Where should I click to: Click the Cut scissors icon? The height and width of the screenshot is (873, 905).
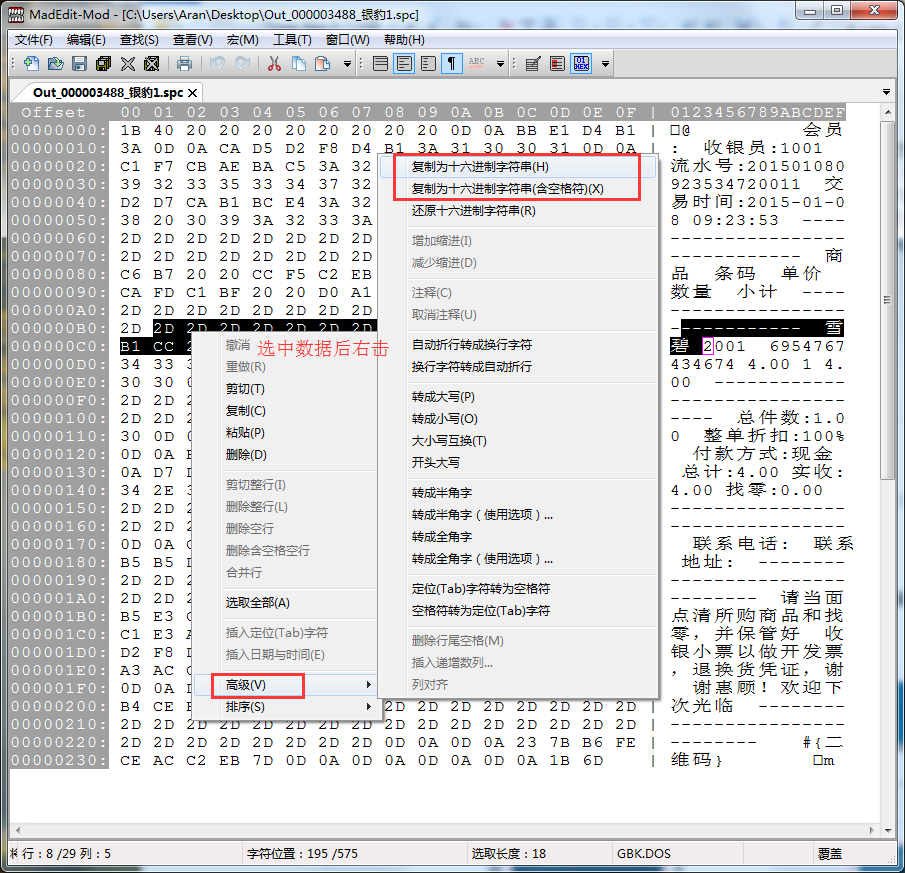click(274, 63)
